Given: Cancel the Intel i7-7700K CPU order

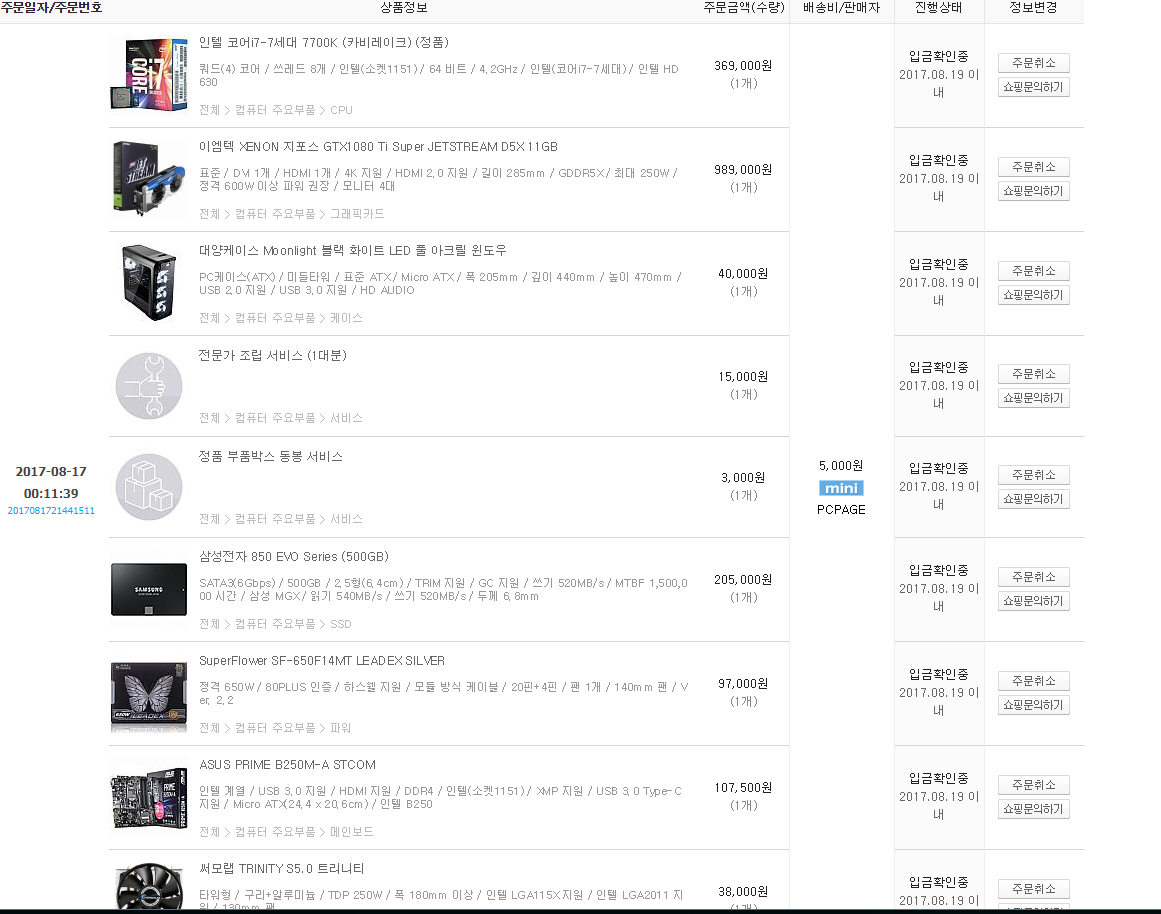Looking at the screenshot, I should 1034,63.
